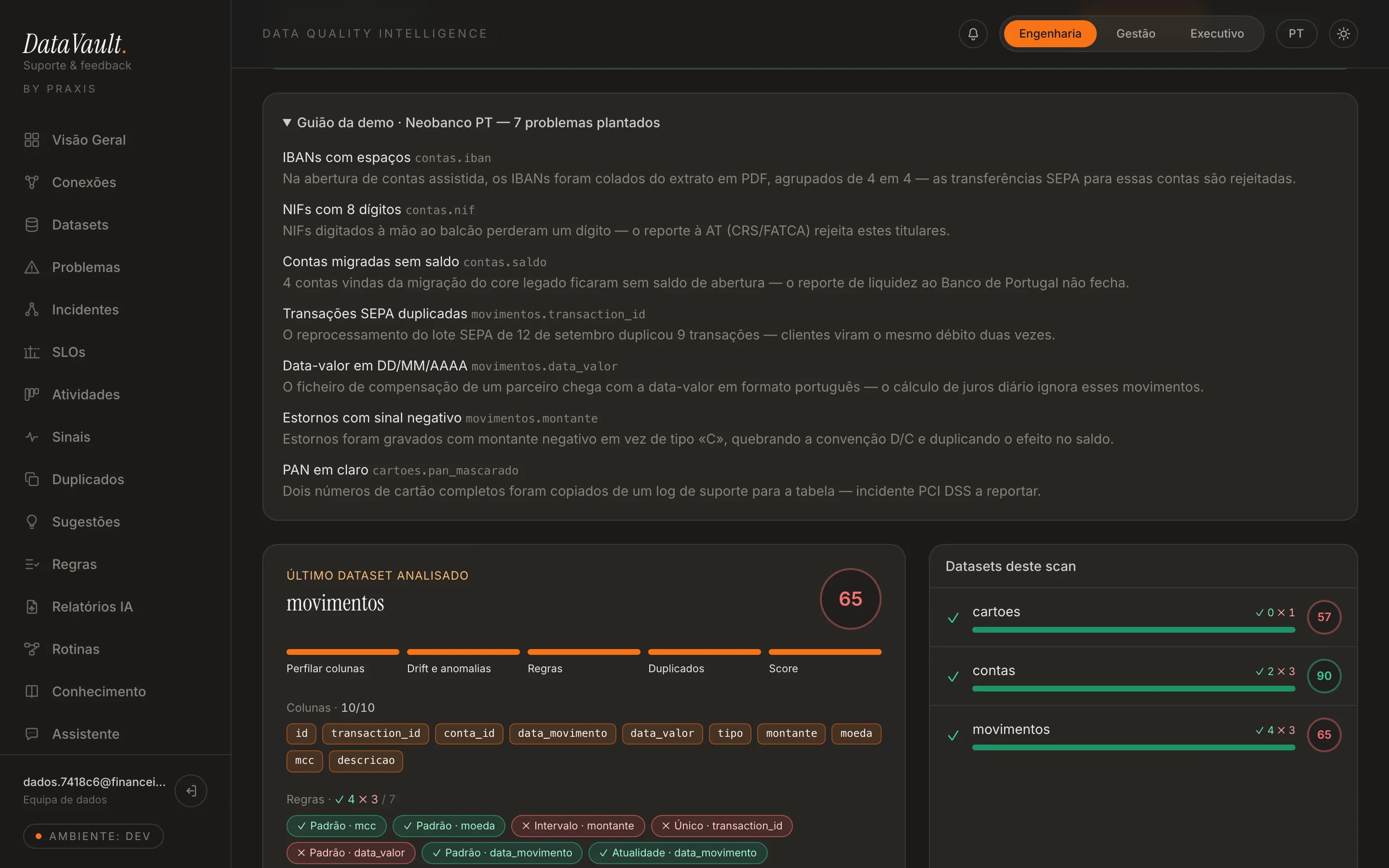Switch to the Executivo view mode
1389x868 pixels.
click(1217, 34)
